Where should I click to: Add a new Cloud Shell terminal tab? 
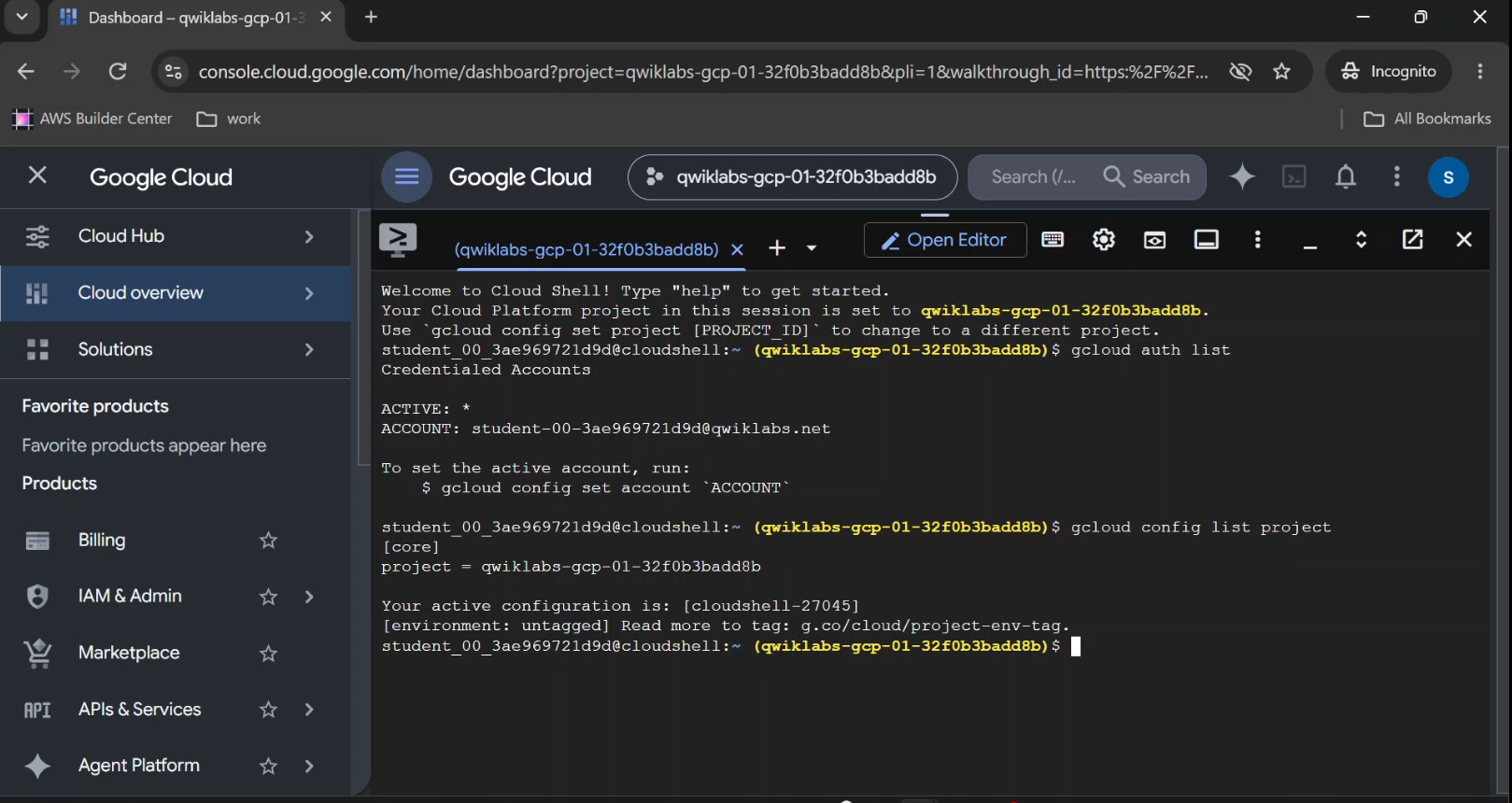click(x=777, y=247)
